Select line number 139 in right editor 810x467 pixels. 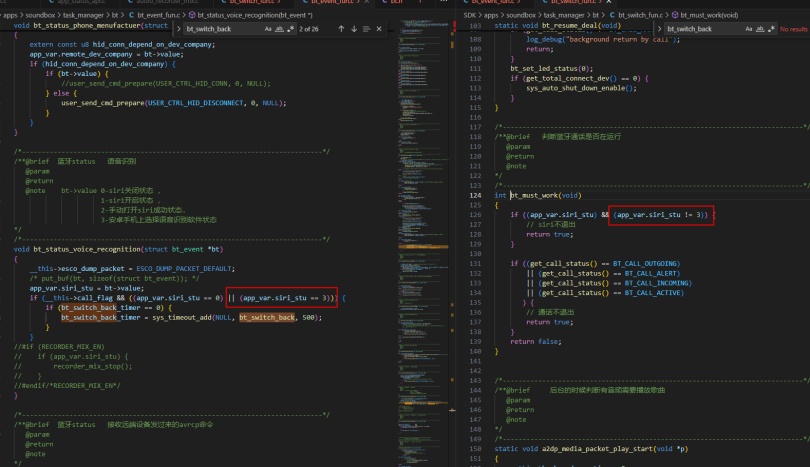pos(475,341)
